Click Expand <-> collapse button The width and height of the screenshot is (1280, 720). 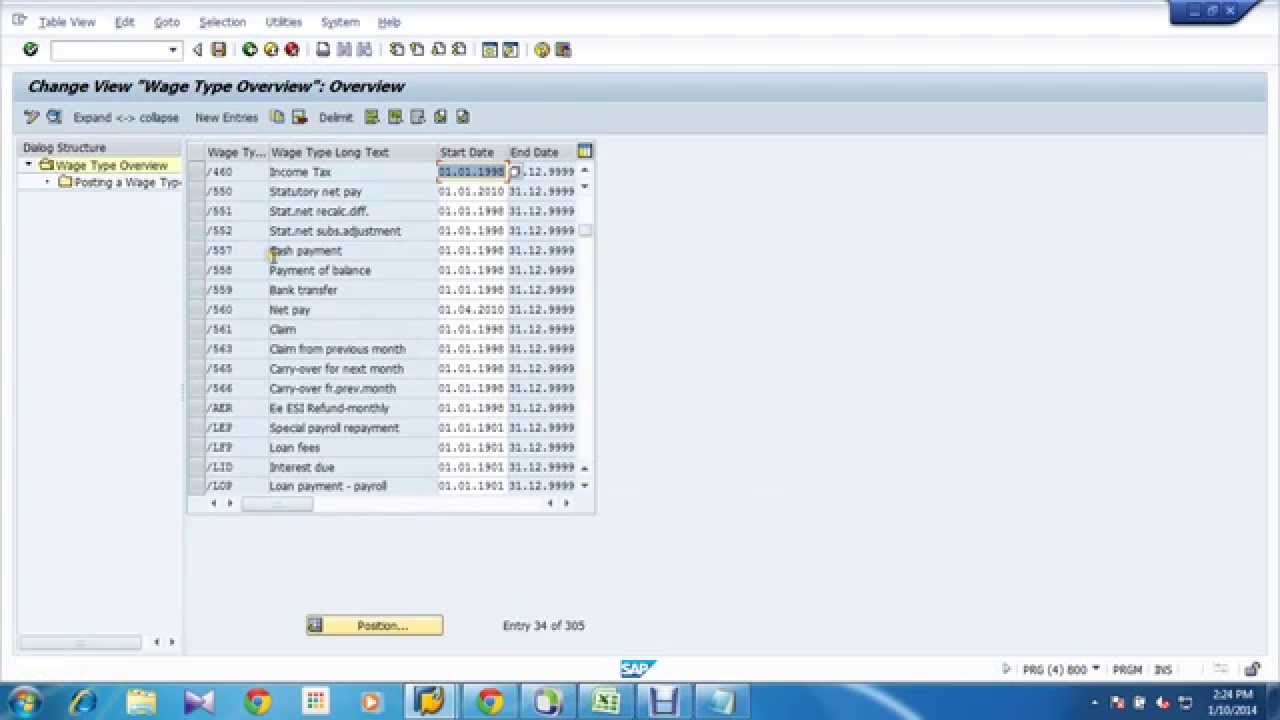click(126, 117)
